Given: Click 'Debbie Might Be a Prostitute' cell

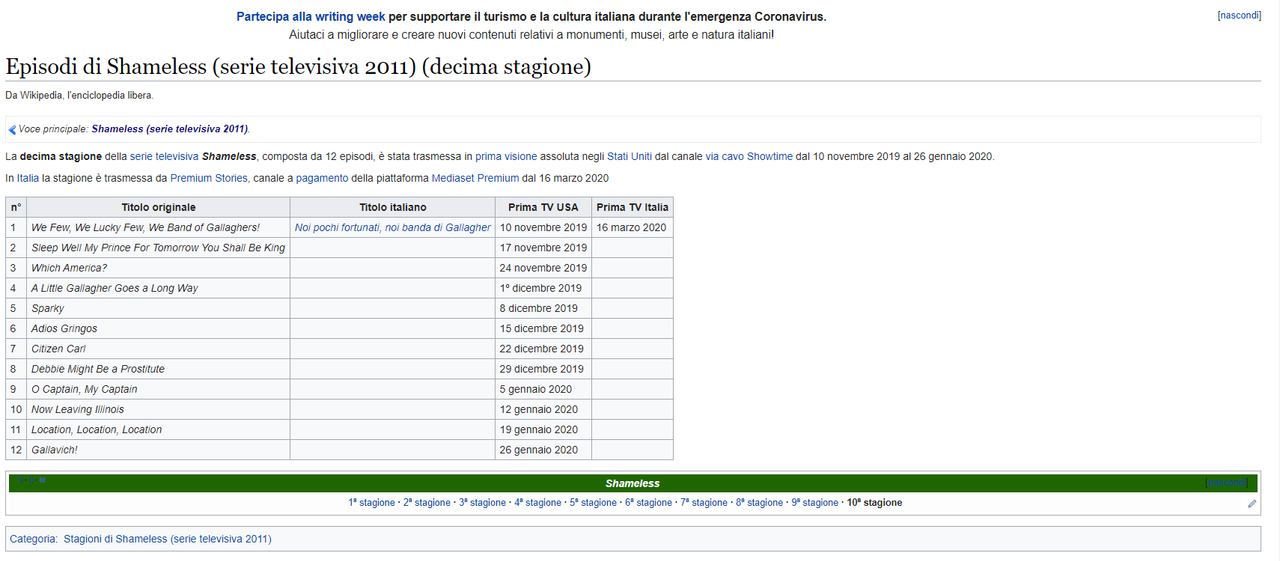Looking at the screenshot, I should point(158,369).
